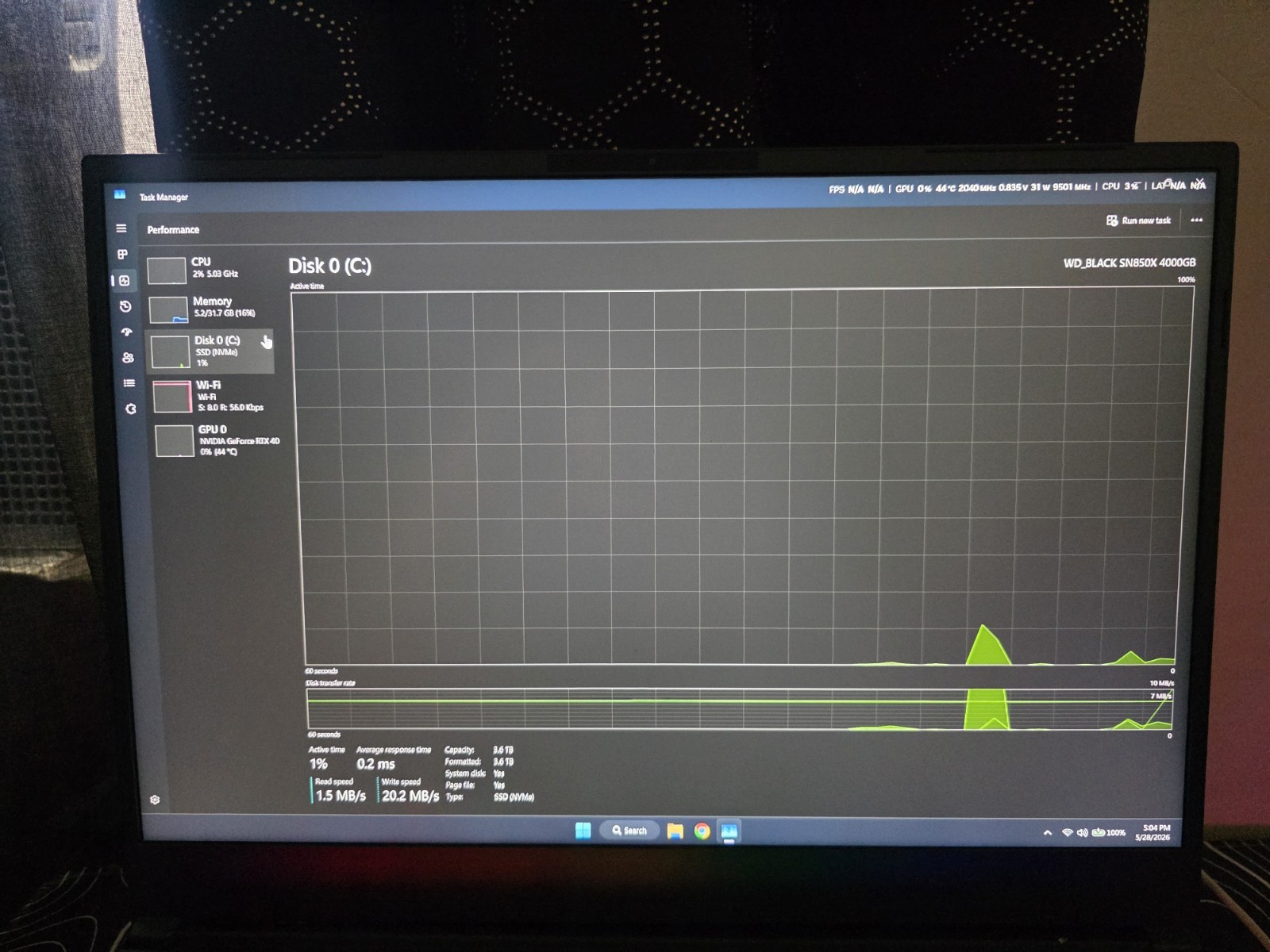Click the Wi-Fi icon in system tray
This screenshot has width=1270, height=952.
tap(1068, 832)
